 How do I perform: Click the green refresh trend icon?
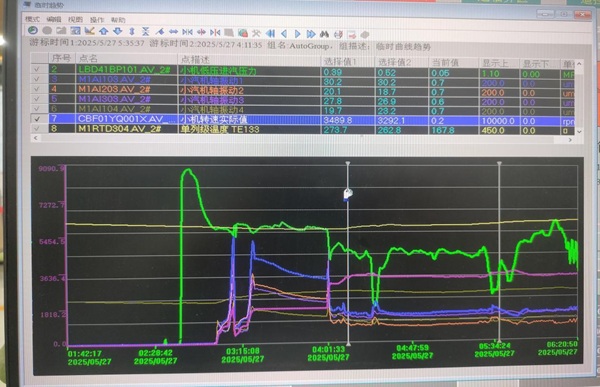33,30
